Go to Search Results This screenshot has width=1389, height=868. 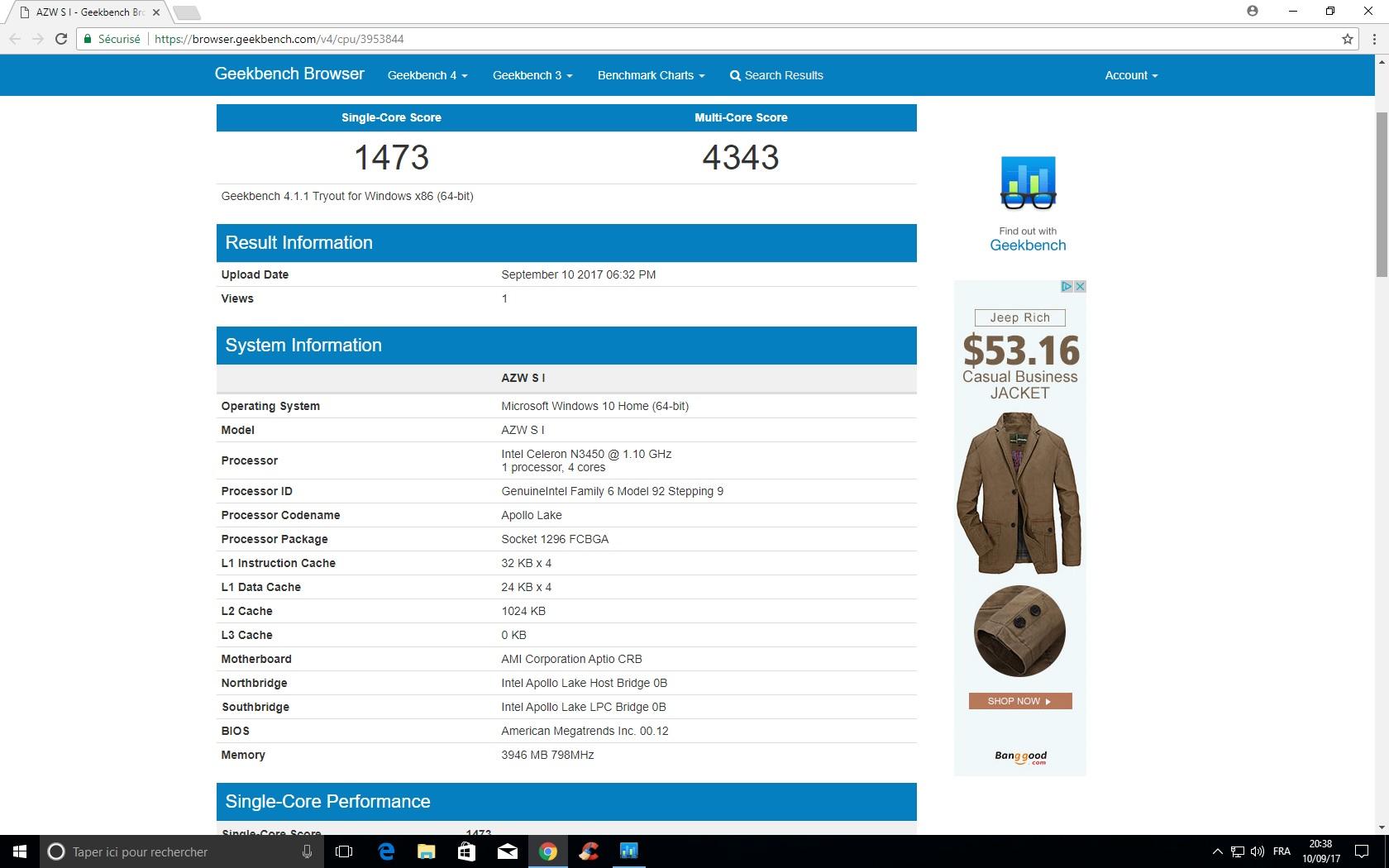coord(776,75)
